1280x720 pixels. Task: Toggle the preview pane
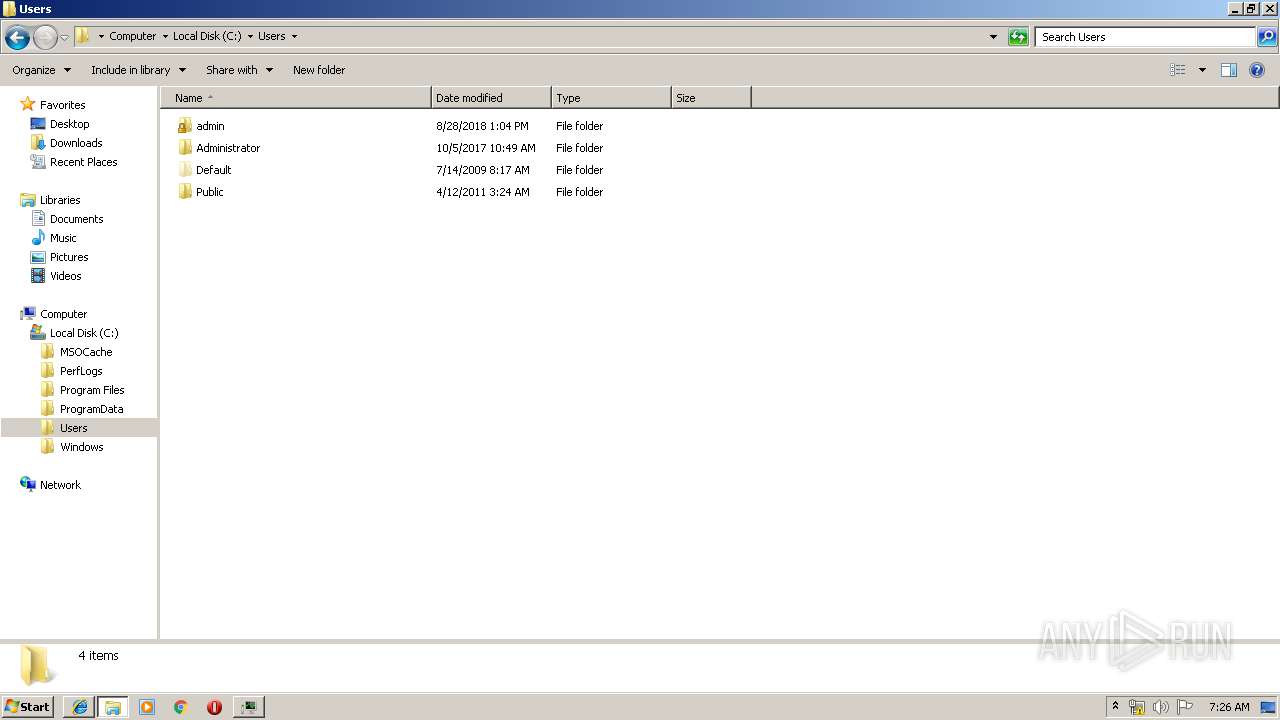coord(1229,70)
